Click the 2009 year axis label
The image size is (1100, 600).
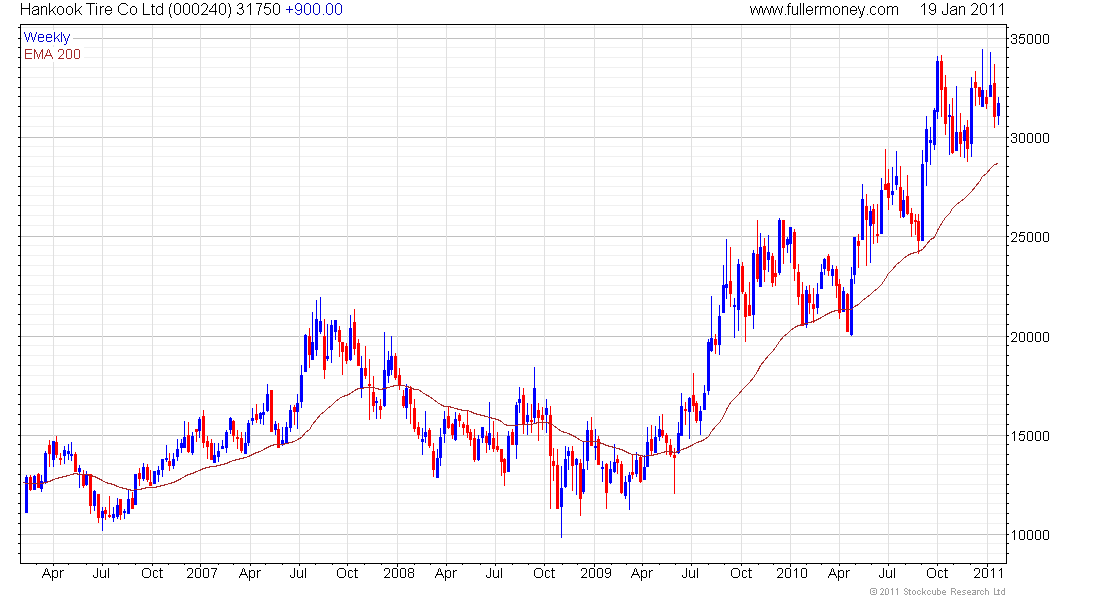click(596, 573)
